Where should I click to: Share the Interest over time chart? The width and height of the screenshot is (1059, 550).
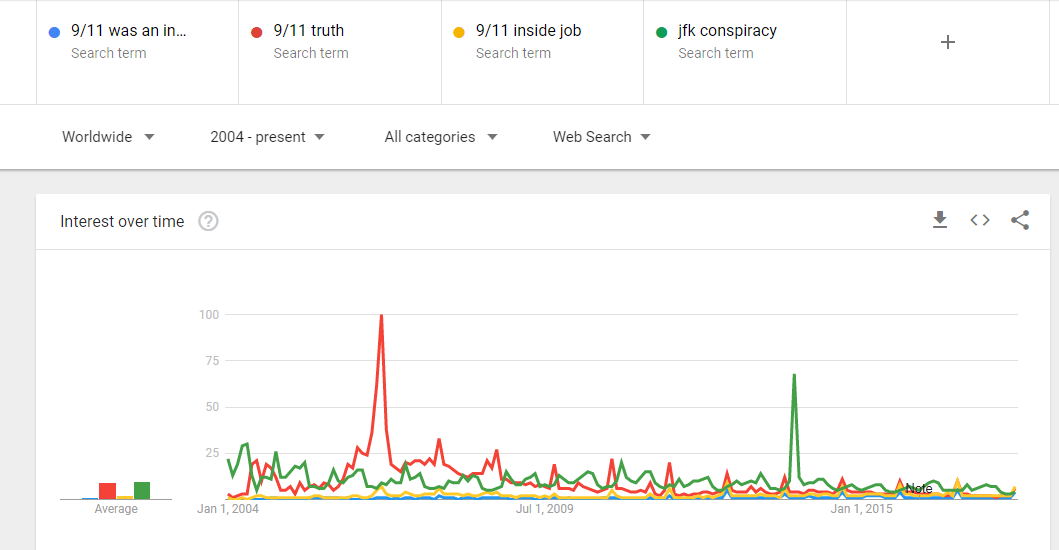[x=1020, y=221]
